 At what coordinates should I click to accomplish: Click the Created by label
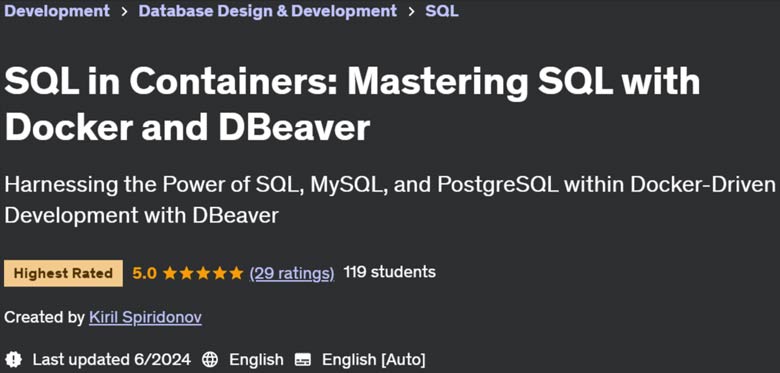click(44, 317)
